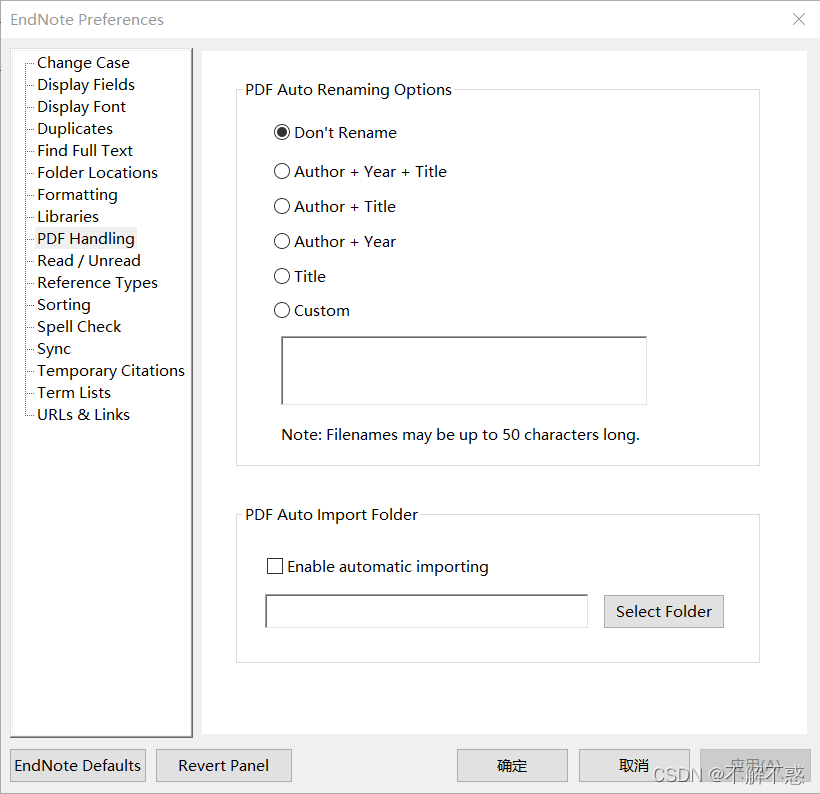Open Display Fields preferences
The image size is (820, 794).
click(86, 85)
